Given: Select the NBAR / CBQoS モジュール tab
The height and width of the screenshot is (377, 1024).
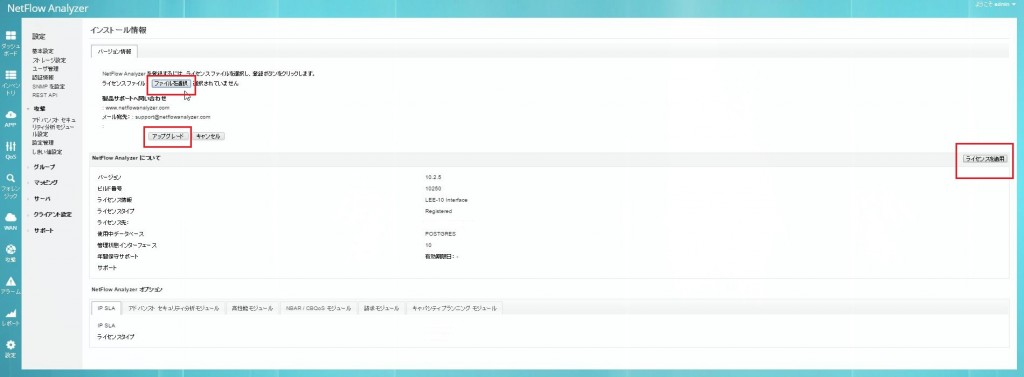Looking at the screenshot, I should pos(318,308).
